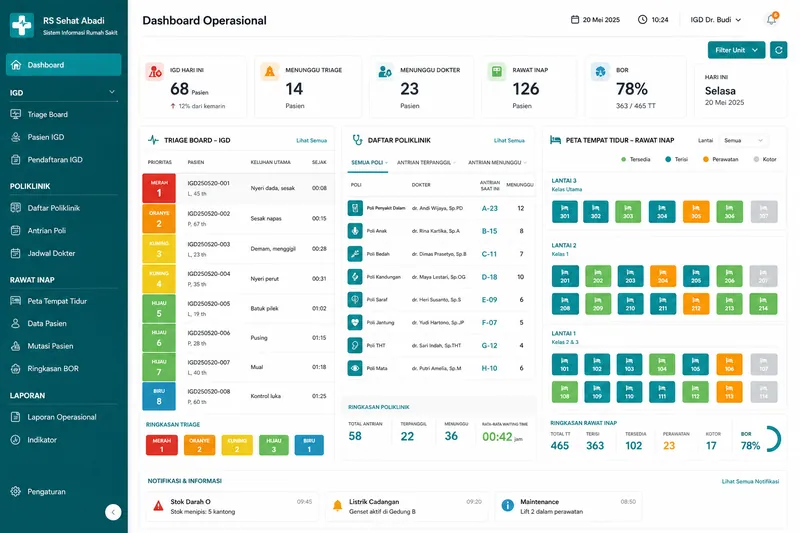Select bed 305 under maintenance
This screenshot has height=533, width=800.
[x=696, y=212]
